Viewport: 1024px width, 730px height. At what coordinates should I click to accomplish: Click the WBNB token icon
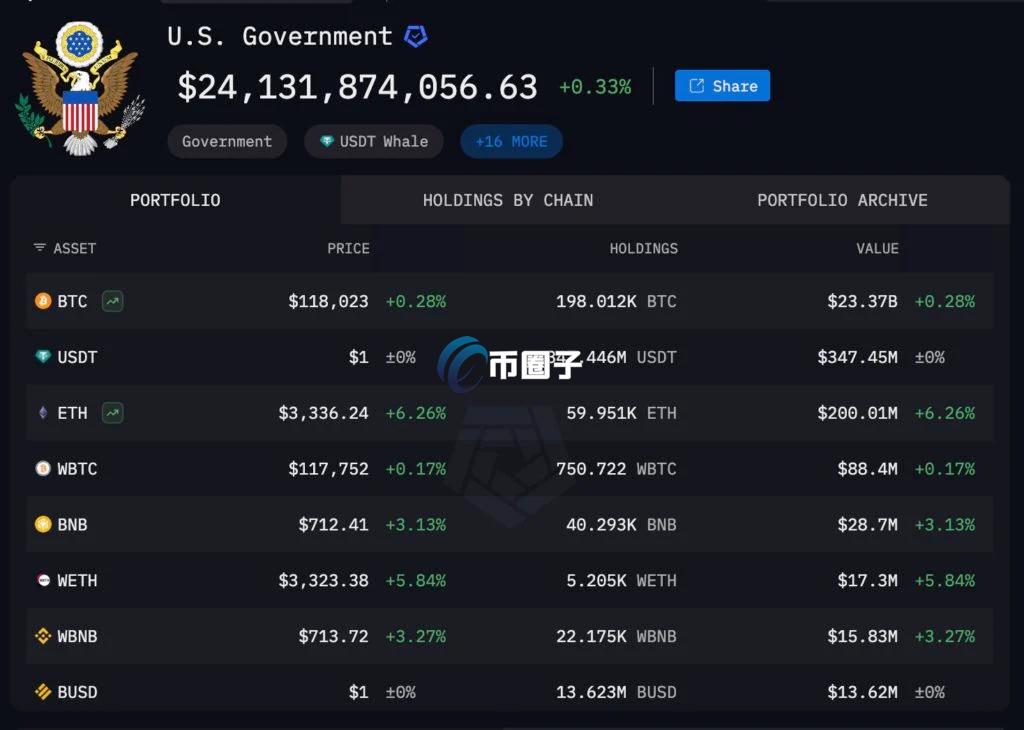[43, 636]
